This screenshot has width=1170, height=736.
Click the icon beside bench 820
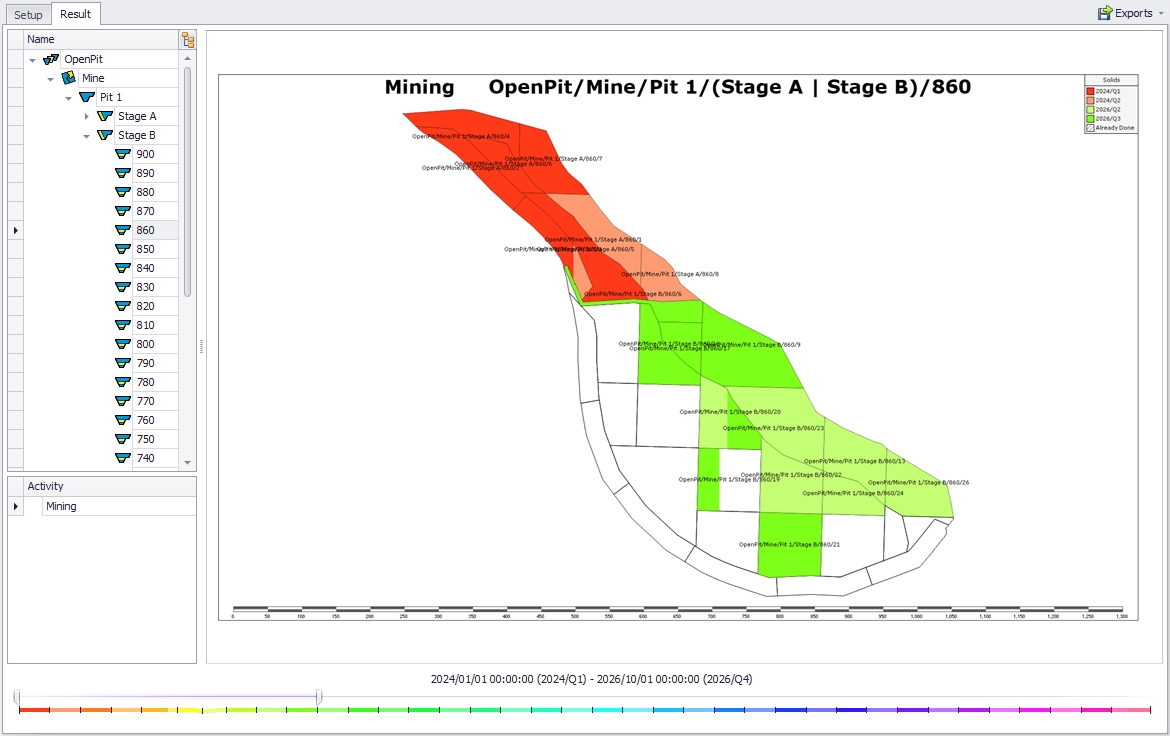click(123, 306)
